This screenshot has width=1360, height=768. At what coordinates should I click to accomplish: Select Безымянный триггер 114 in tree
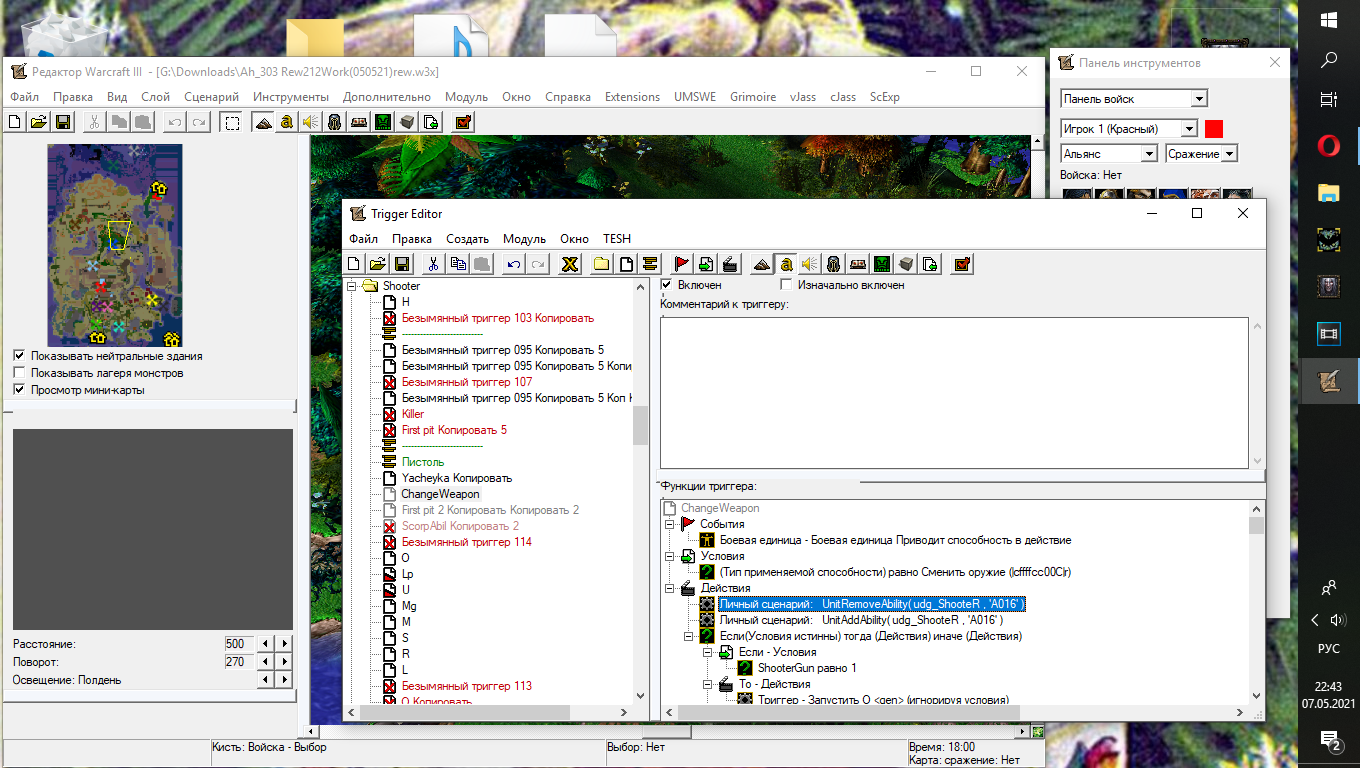467,542
